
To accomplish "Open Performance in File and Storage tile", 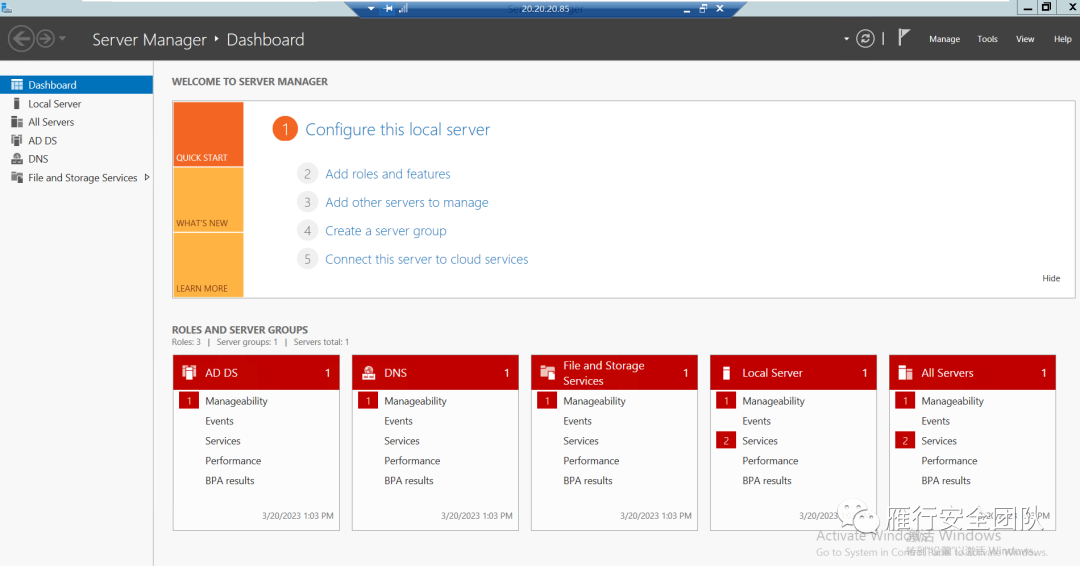I will coord(591,461).
